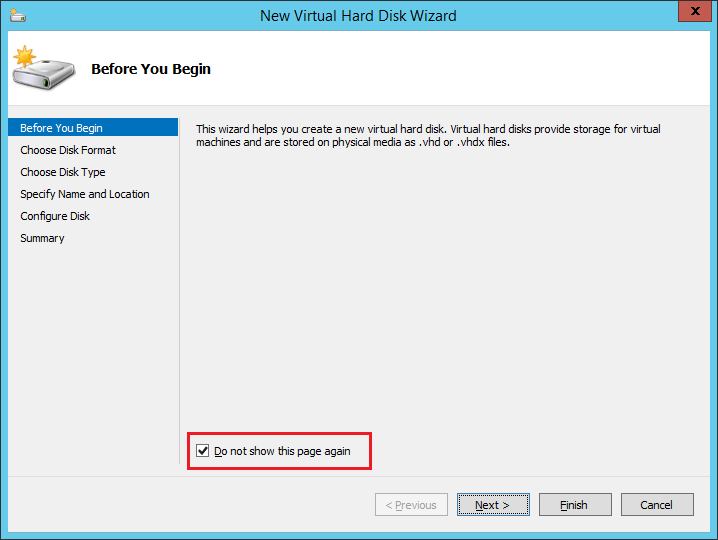Cancel the wizard

(x=657, y=505)
